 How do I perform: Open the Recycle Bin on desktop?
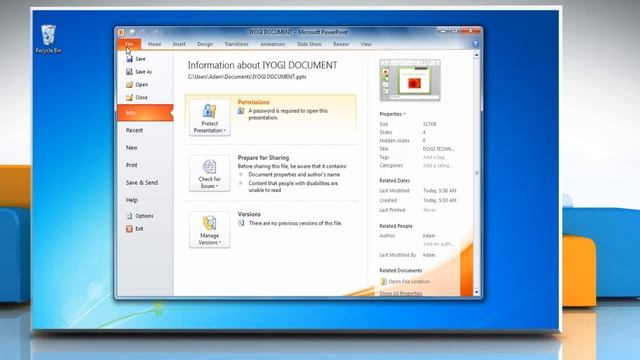48,38
